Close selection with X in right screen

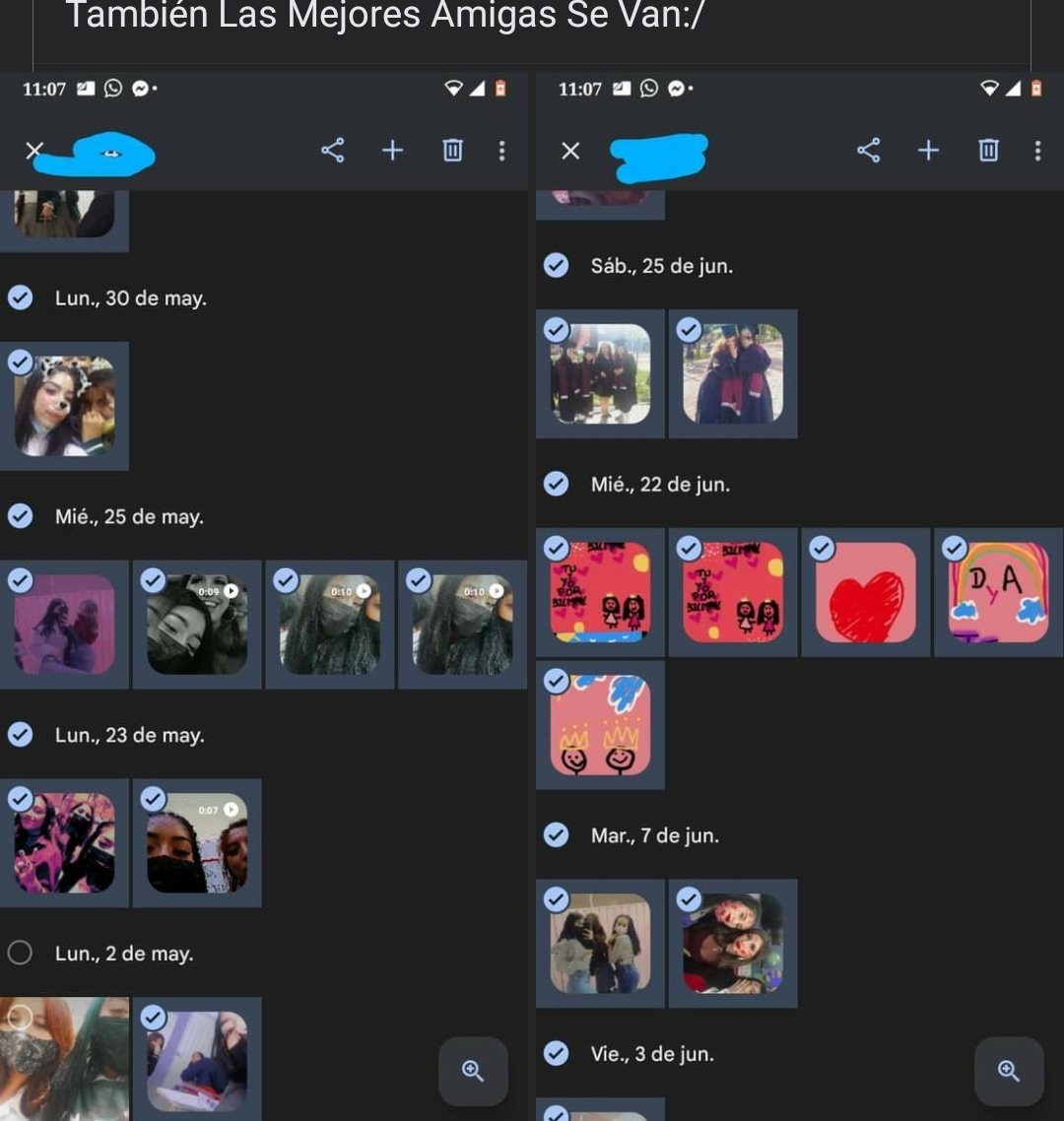tap(570, 151)
